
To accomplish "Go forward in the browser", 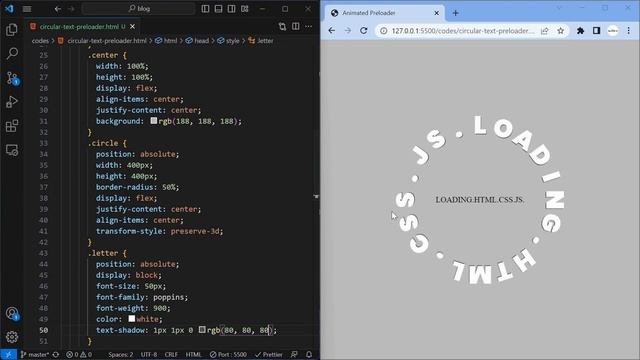I will point(347,31).
